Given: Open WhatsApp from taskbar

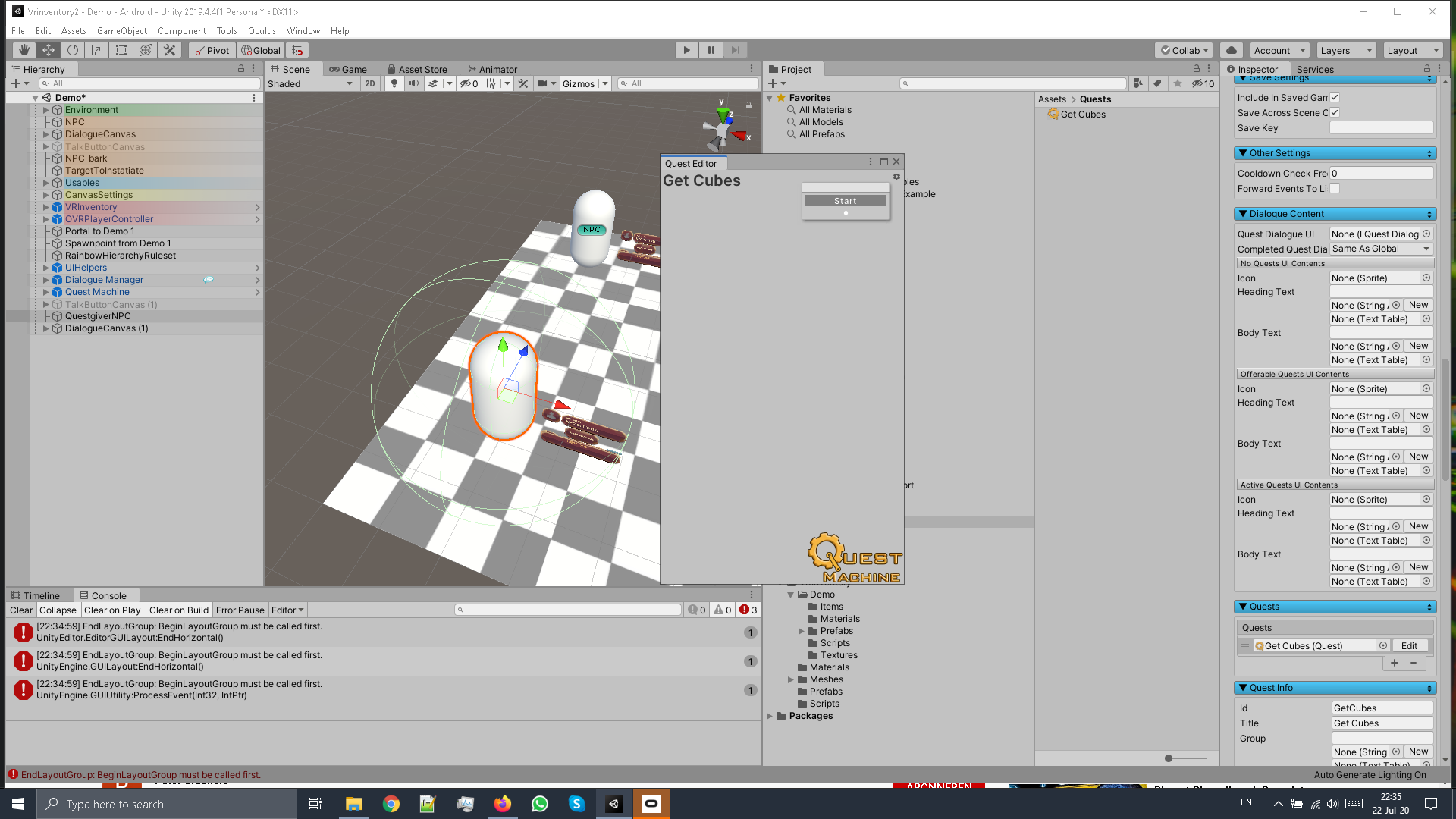Looking at the screenshot, I should pyautogui.click(x=540, y=804).
